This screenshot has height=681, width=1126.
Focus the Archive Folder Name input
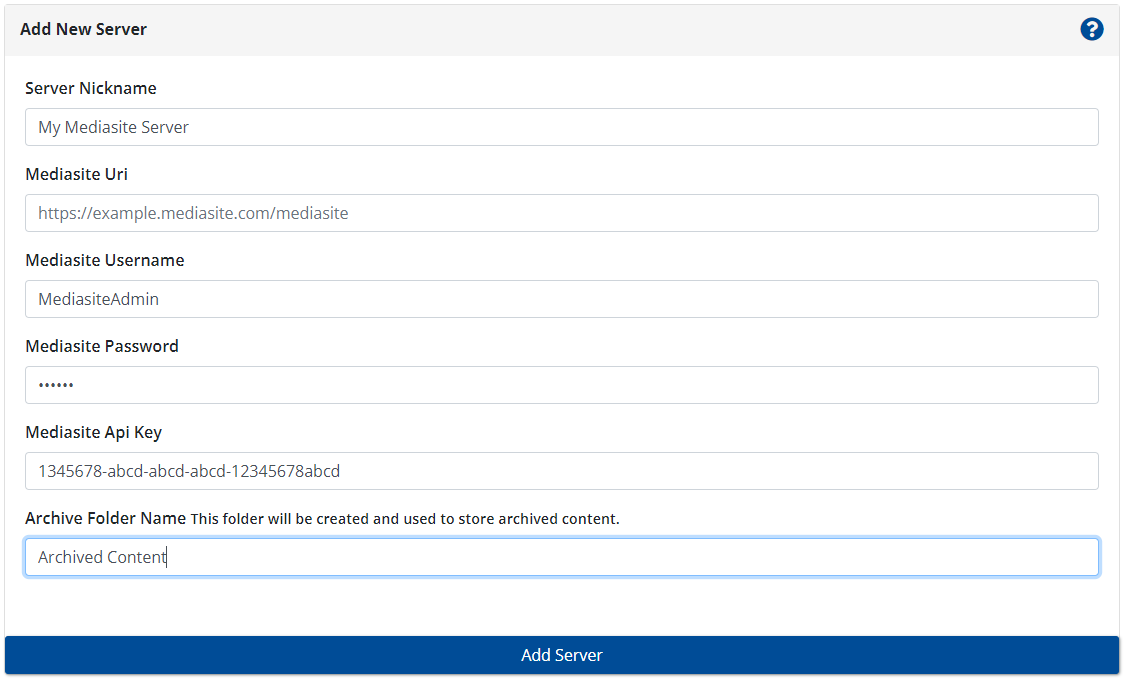562,557
